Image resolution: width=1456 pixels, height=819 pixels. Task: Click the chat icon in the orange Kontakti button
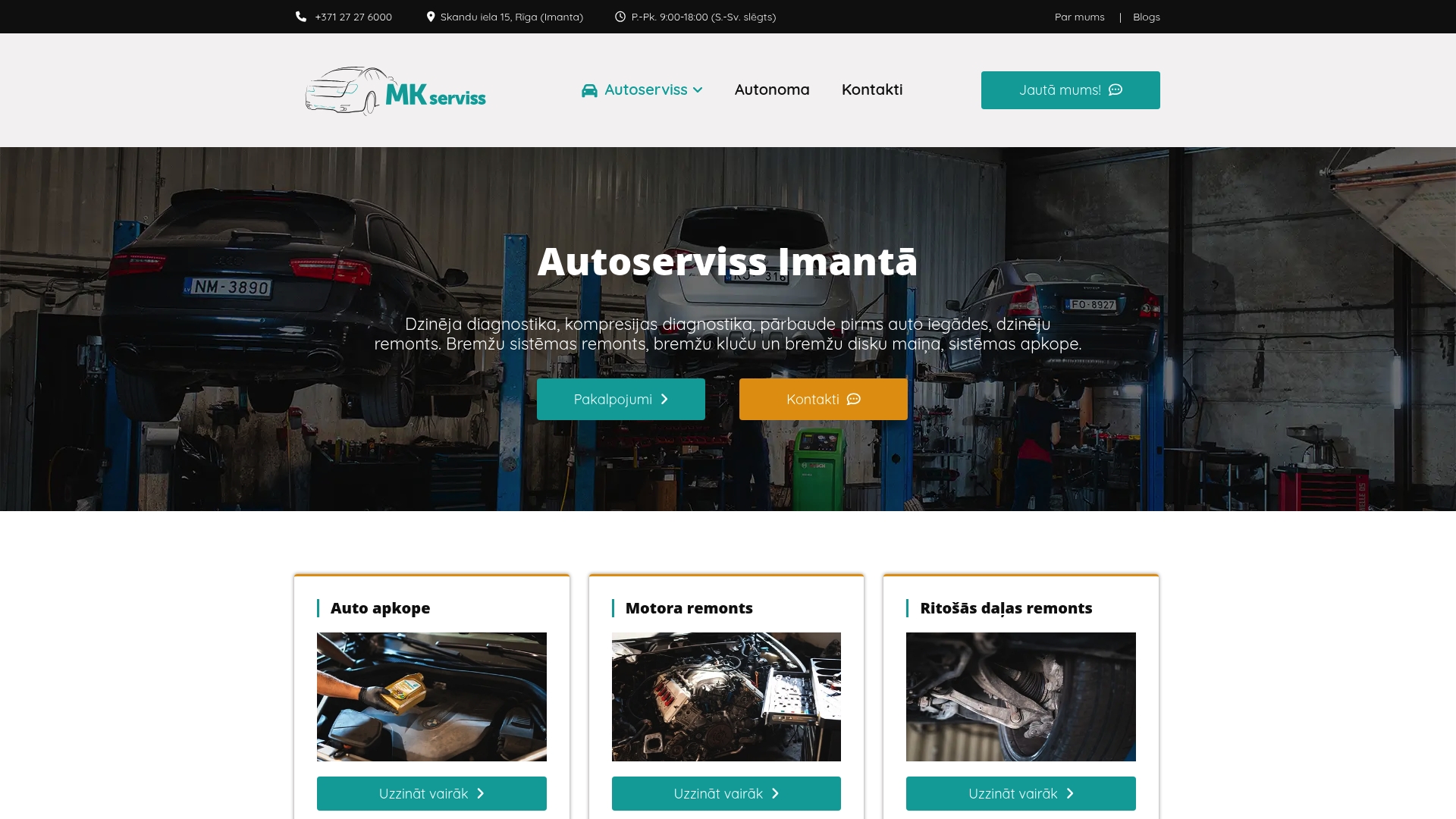[854, 399]
